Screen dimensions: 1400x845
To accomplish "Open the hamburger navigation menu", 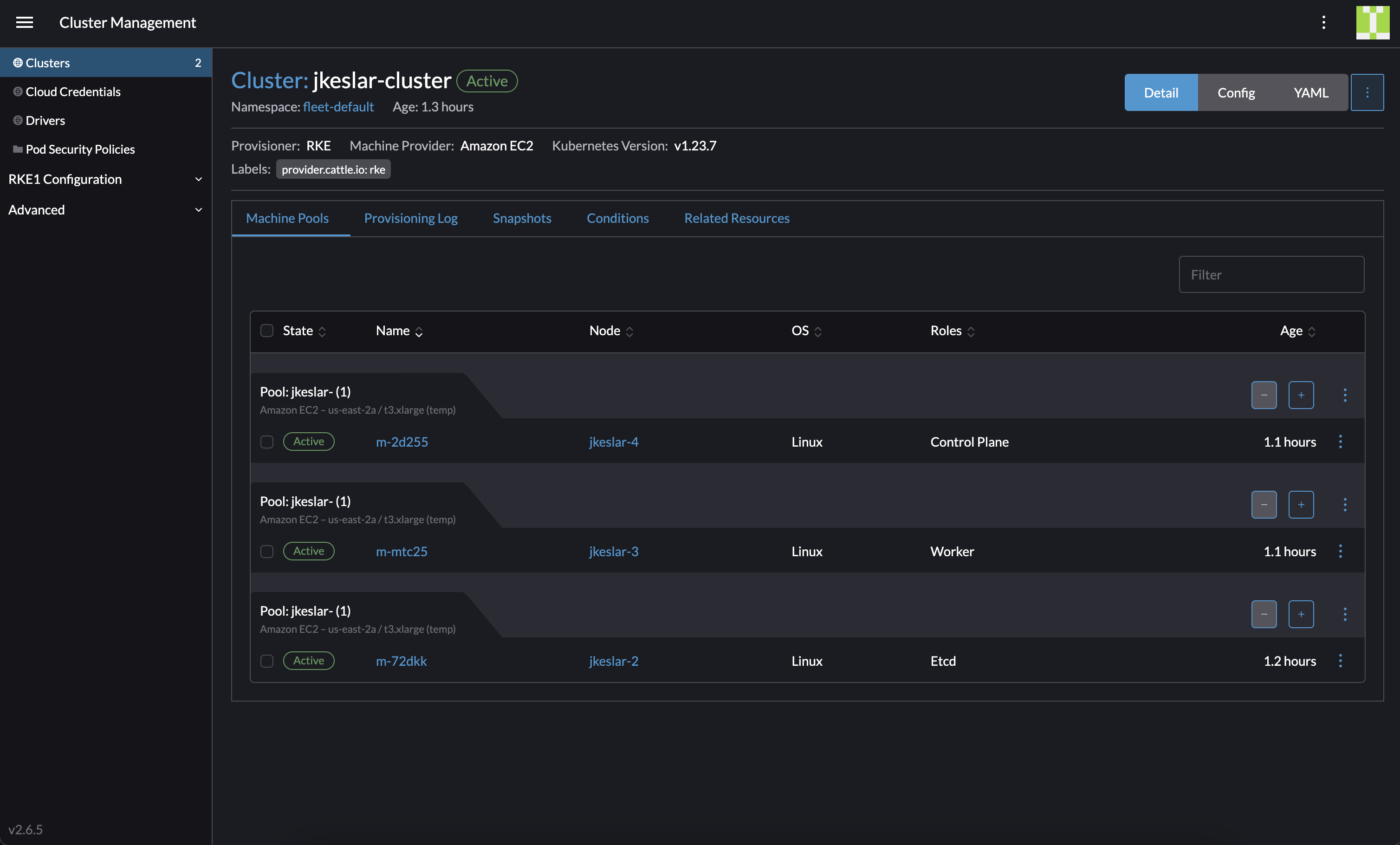I will 25,22.
